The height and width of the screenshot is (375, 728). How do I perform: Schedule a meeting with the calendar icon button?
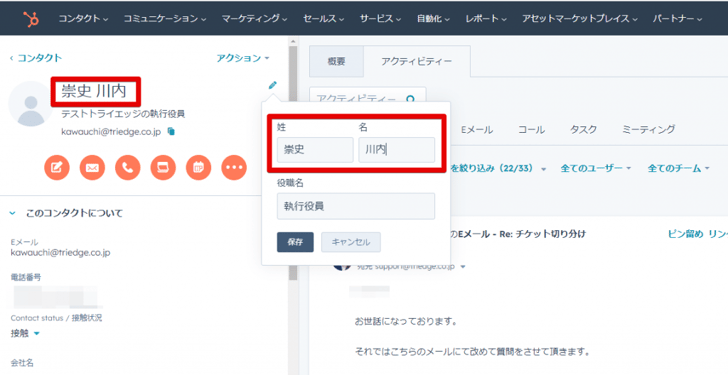[x=198, y=168]
